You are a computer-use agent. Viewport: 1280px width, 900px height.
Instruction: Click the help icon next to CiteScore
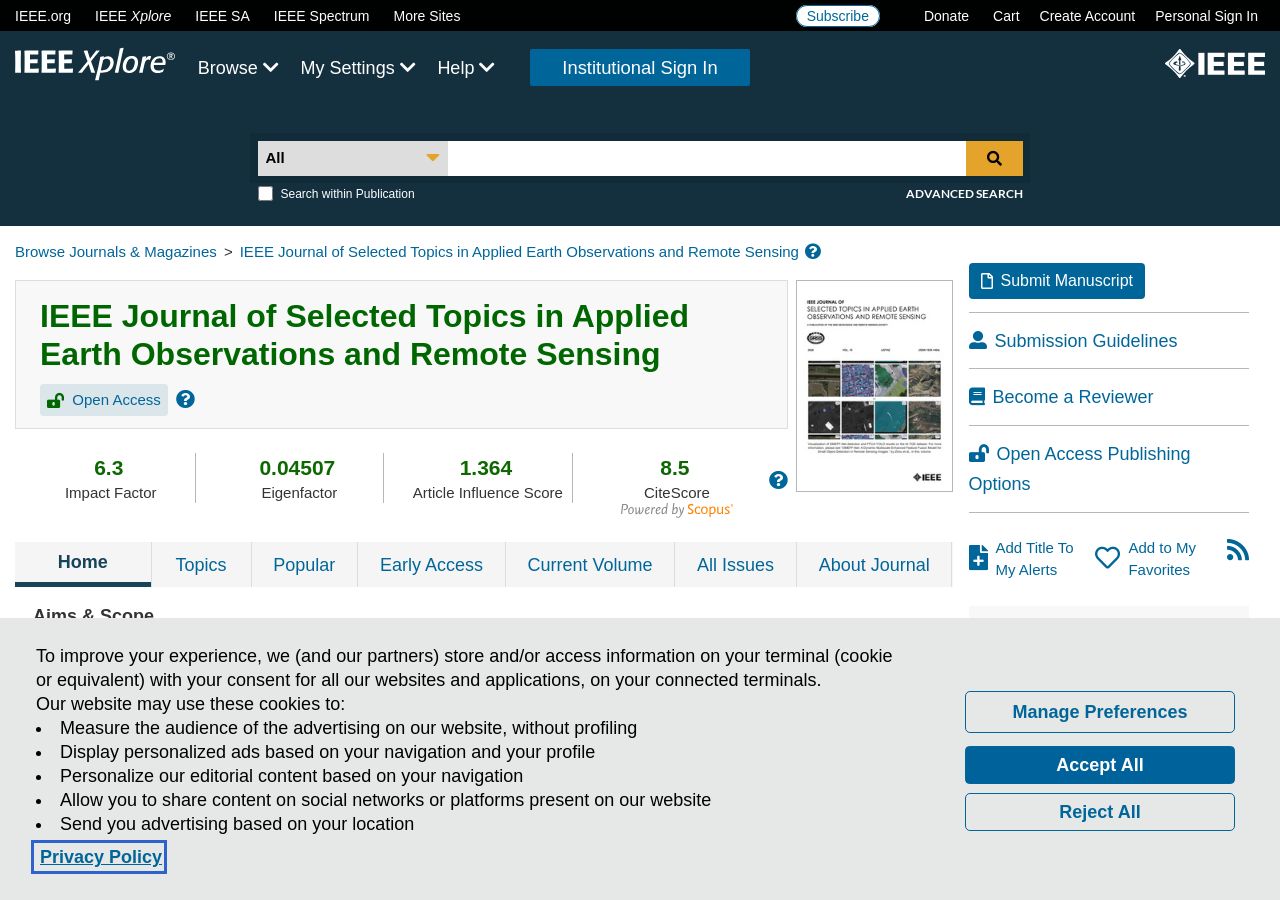pyautogui.click(x=778, y=480)
